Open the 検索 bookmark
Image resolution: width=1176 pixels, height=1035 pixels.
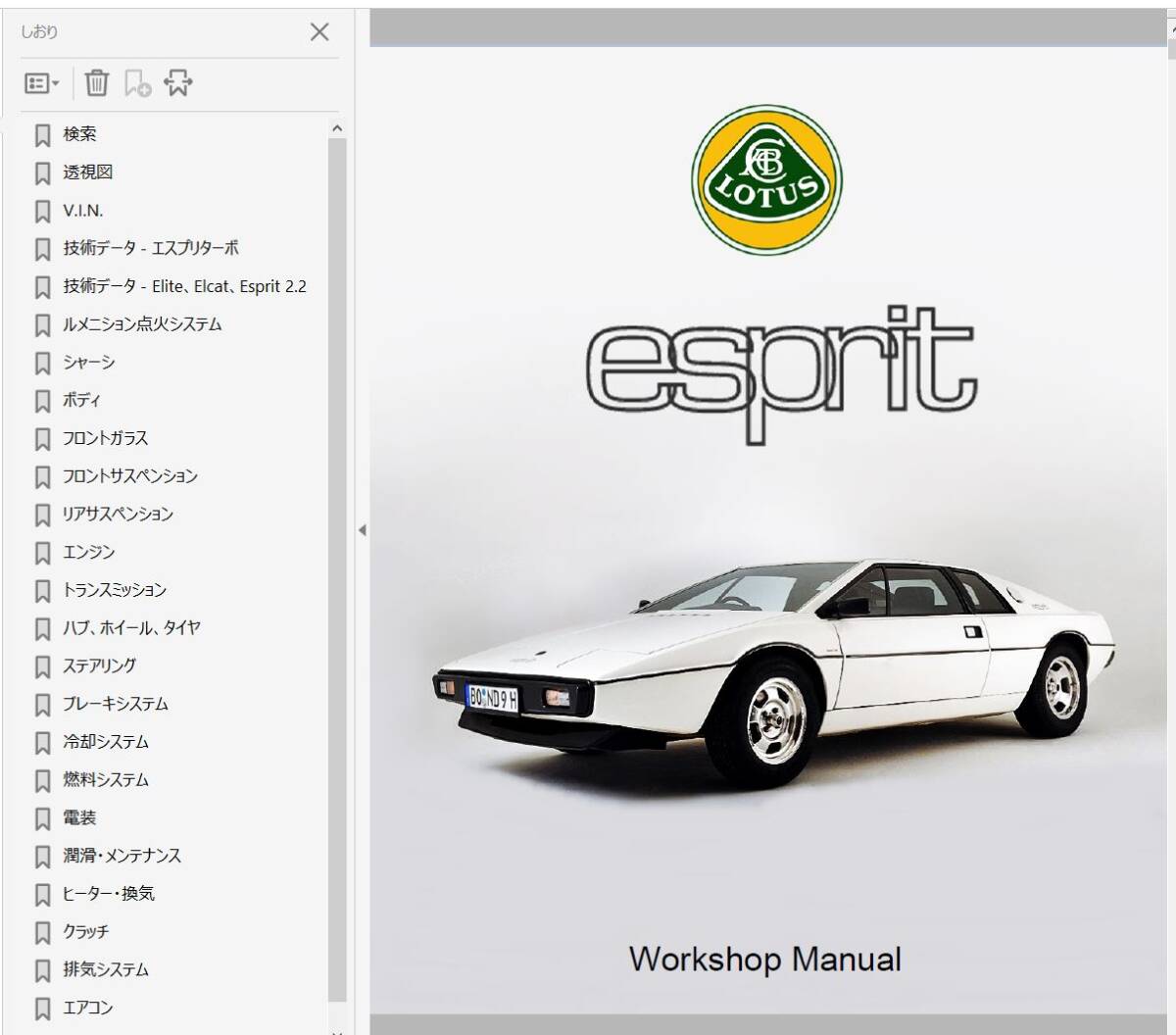(x=79, y=134)
